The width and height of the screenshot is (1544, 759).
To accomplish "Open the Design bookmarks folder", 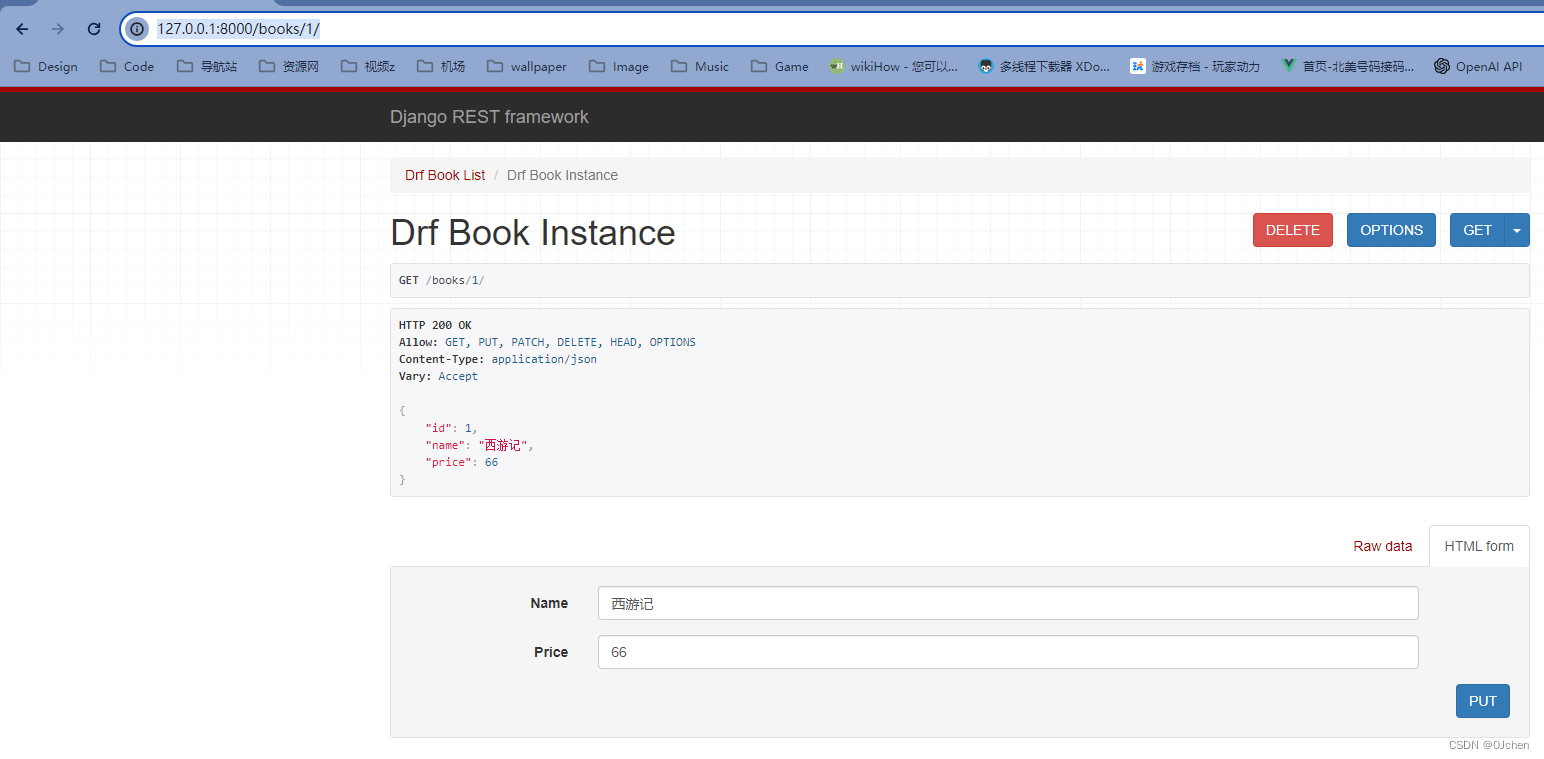I will click(x=46, y=66).
